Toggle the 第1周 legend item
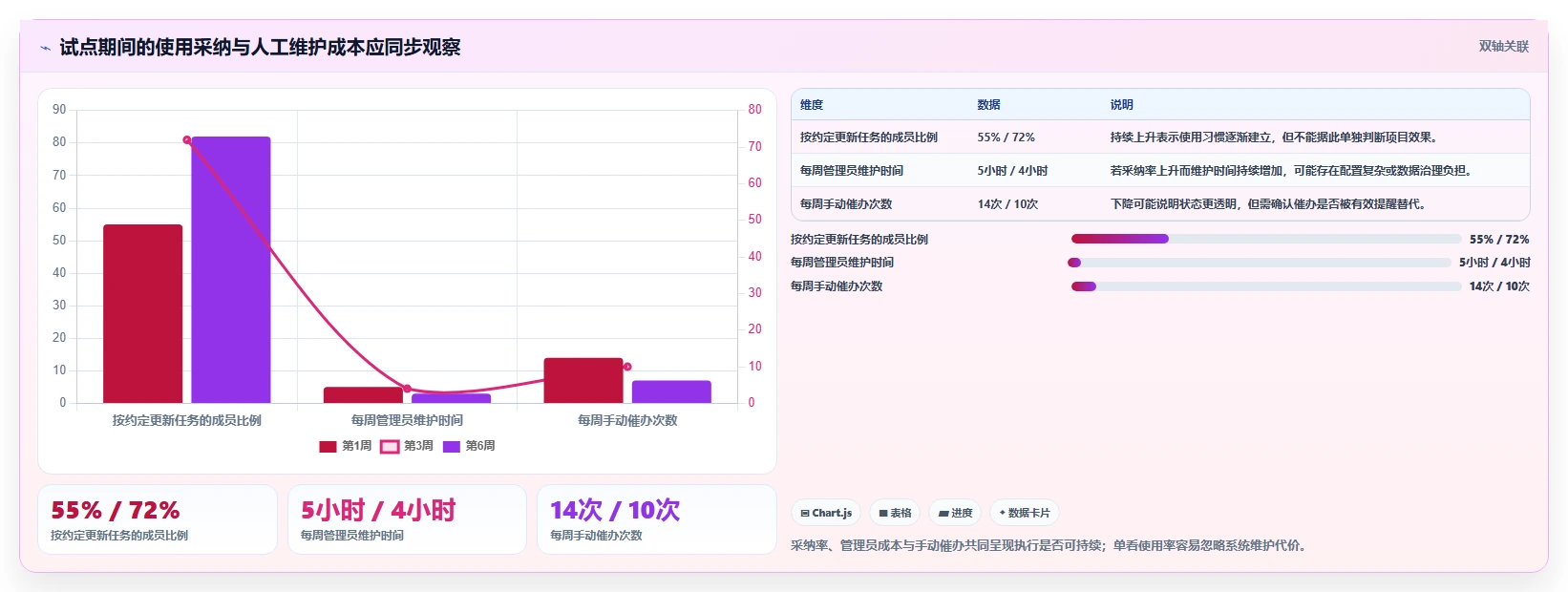Viewport: 1568px width, 592px height. click(345, 446)
